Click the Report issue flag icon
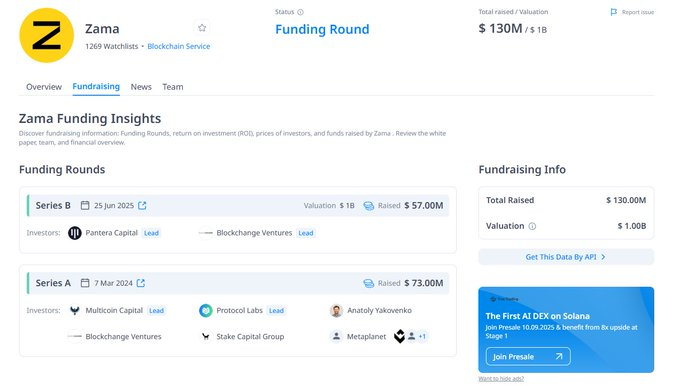680x386 pixels. [614, 12]
